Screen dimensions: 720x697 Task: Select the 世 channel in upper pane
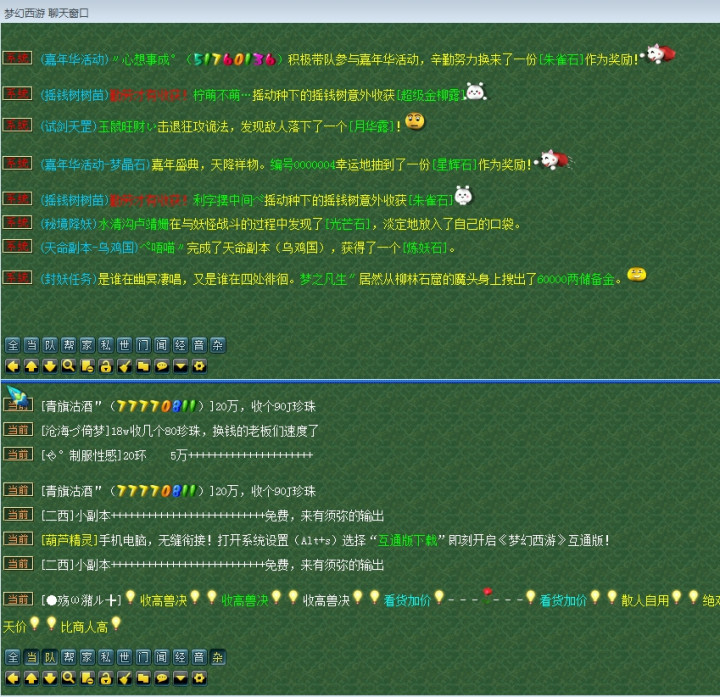(x=124, y=345)
